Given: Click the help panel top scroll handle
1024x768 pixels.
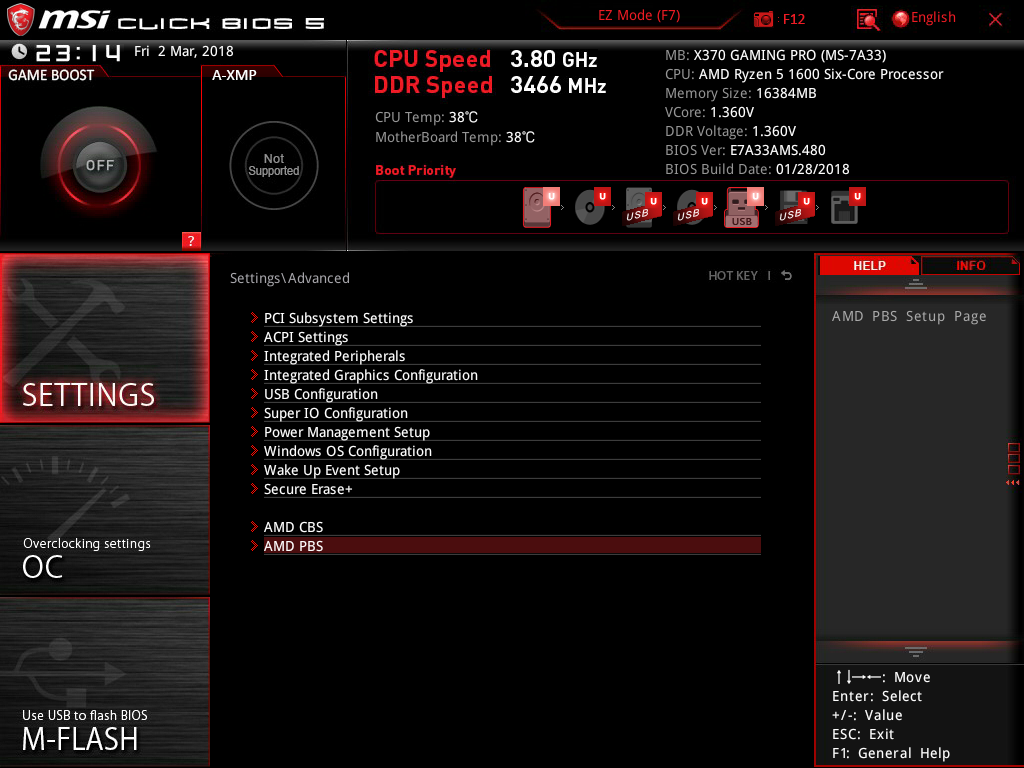Looking at the screenshot, I should tap(916, 284).
